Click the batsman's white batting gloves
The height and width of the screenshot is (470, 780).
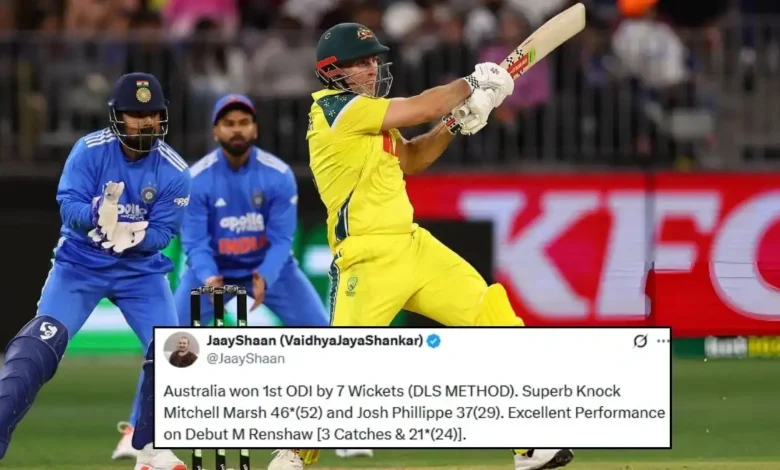coord(479,98)
